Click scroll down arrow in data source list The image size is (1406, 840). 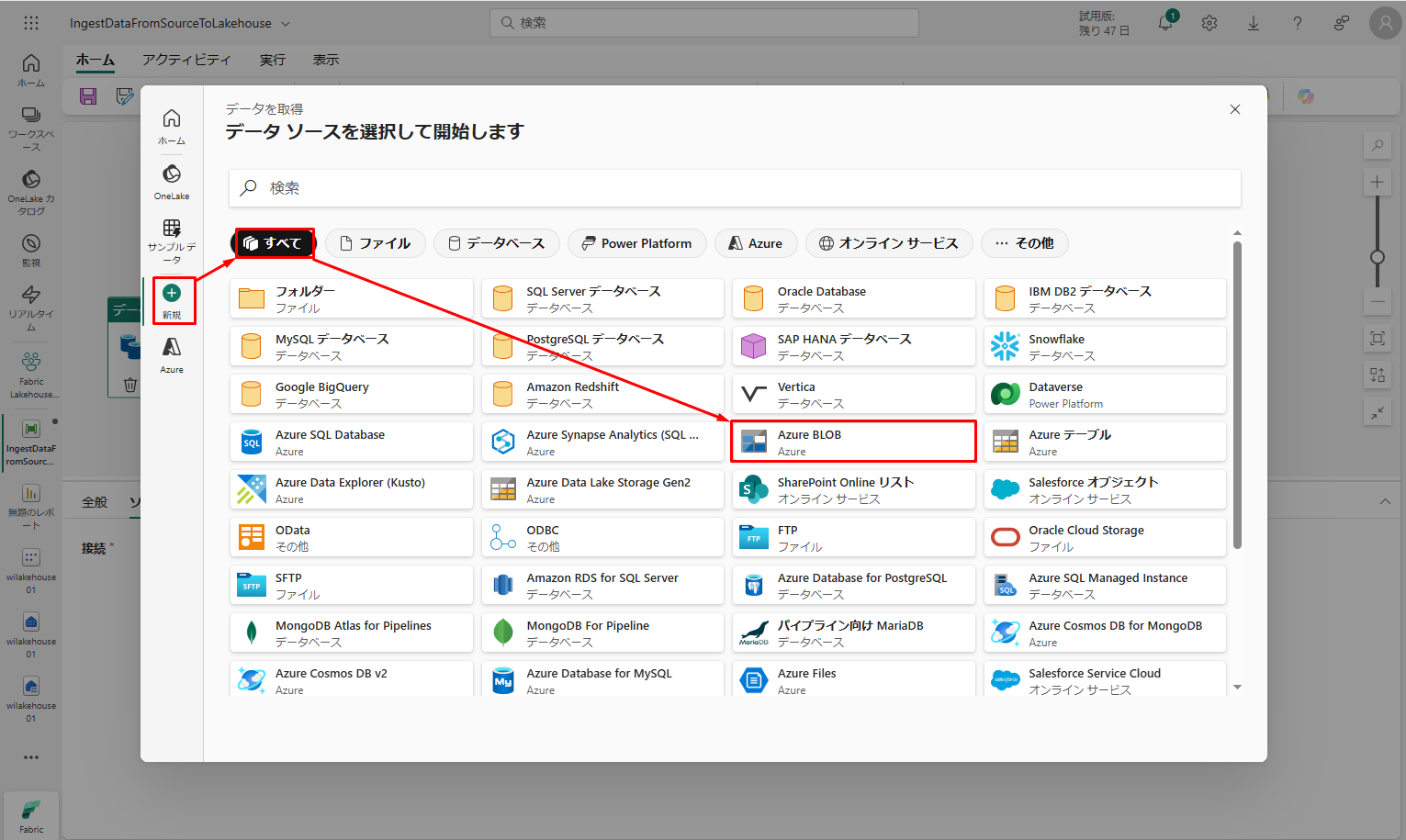[x=1237, y=687]
